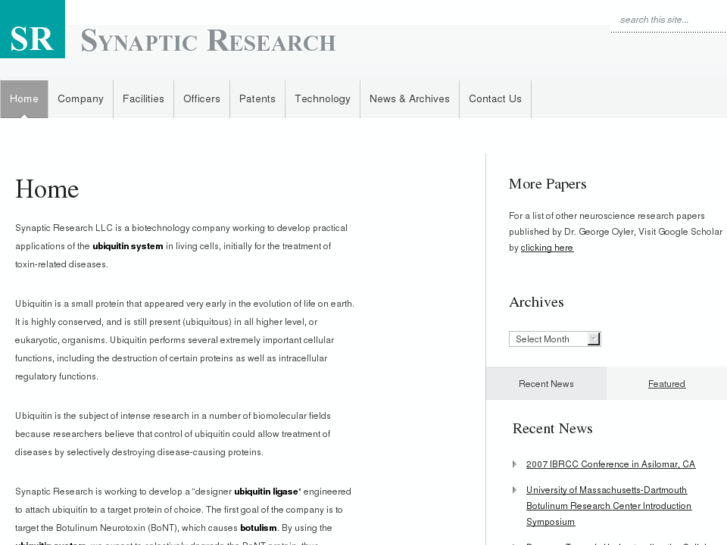This screenshot has width=727, height=545.
Task: Click the SR teal logo
Action: click(32, 29)
